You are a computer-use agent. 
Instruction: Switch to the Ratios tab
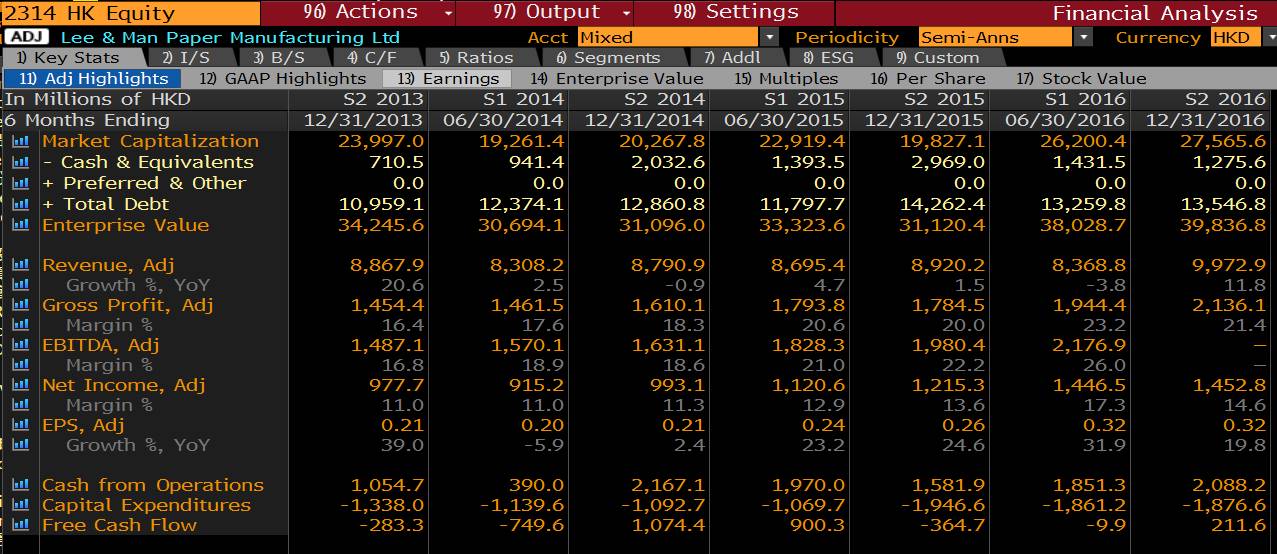tap(476, 57)
